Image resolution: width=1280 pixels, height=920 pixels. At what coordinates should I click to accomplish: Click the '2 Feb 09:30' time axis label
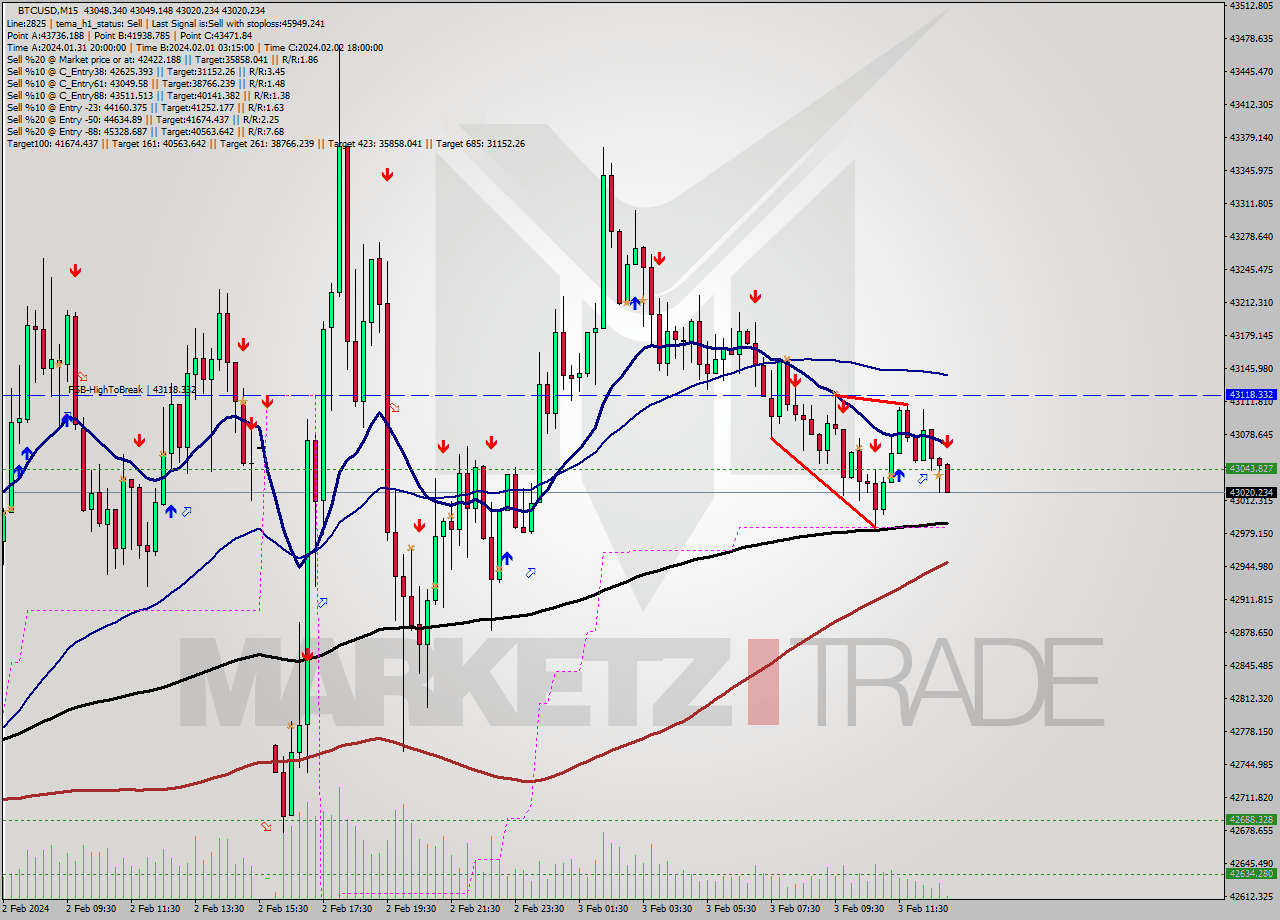pos(91,909)
